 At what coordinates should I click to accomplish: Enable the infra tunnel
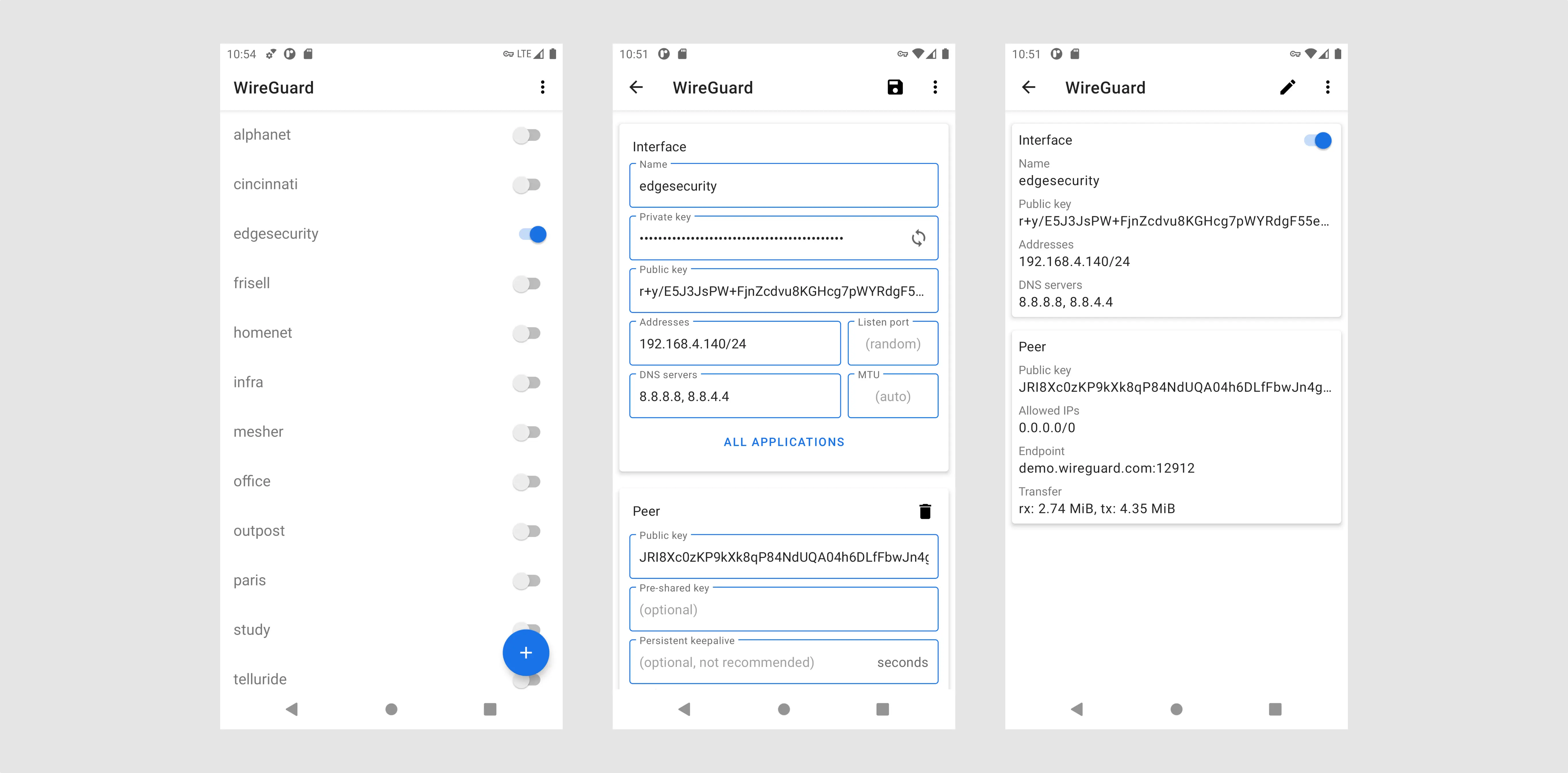coord(526,382)
